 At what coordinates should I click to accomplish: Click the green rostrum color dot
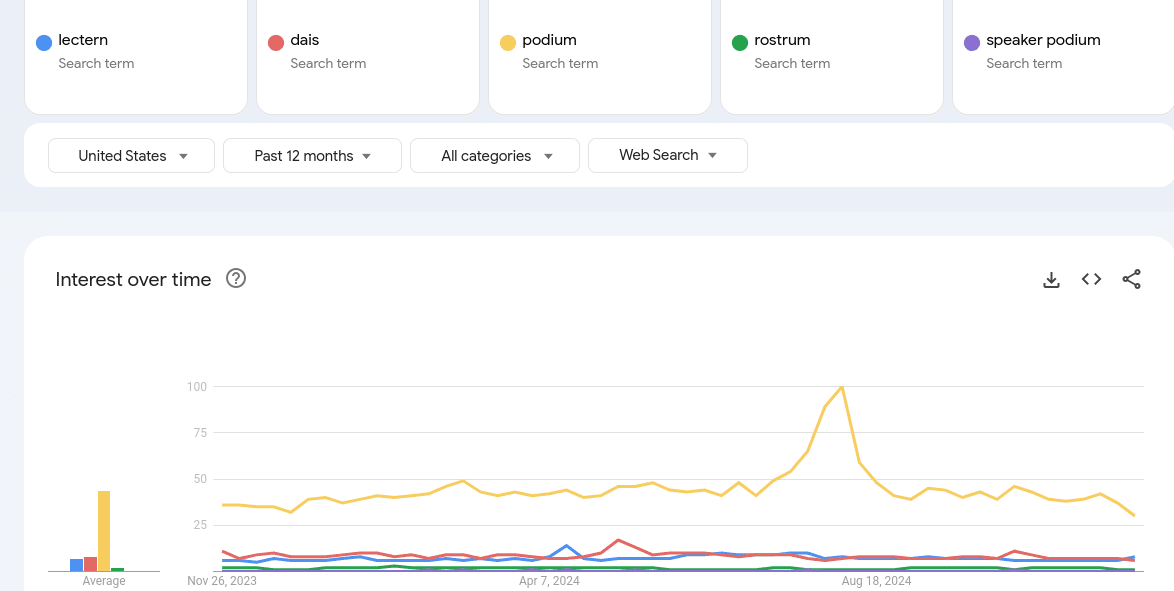click(740, 42)
